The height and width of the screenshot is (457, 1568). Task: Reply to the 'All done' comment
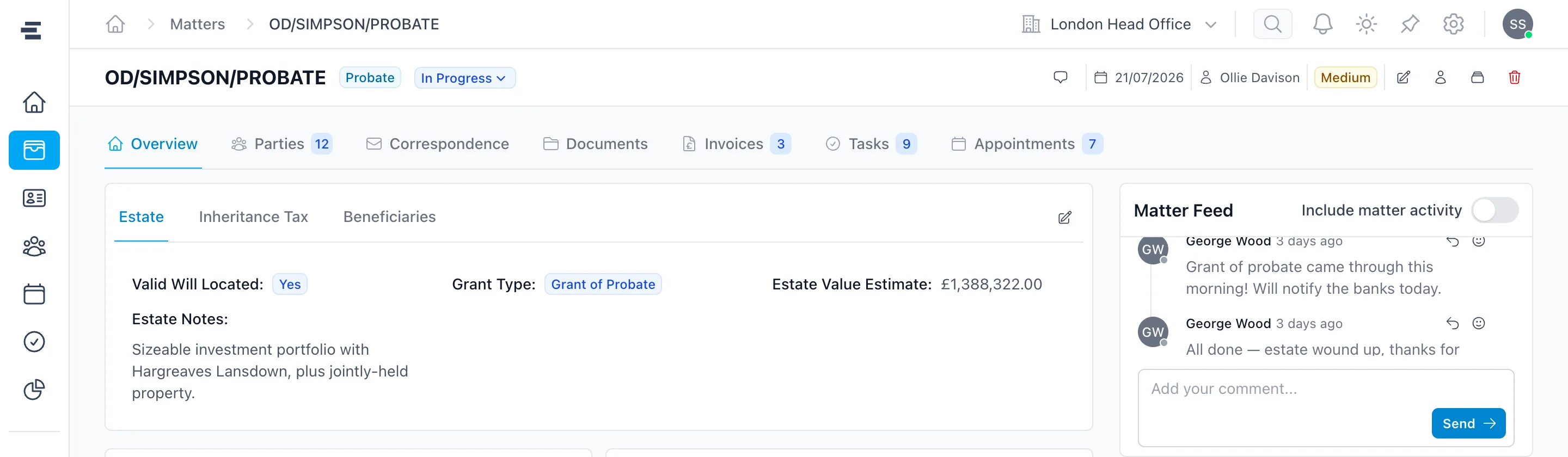[x=1453, y=324]
